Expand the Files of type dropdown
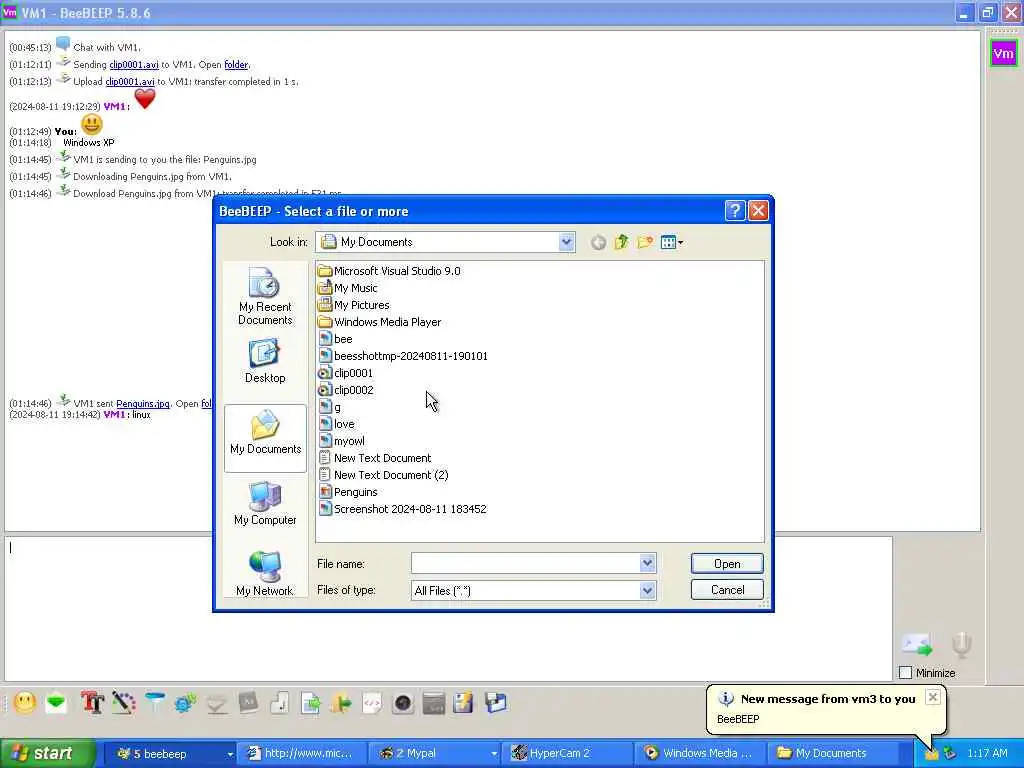 coord(647,590)
